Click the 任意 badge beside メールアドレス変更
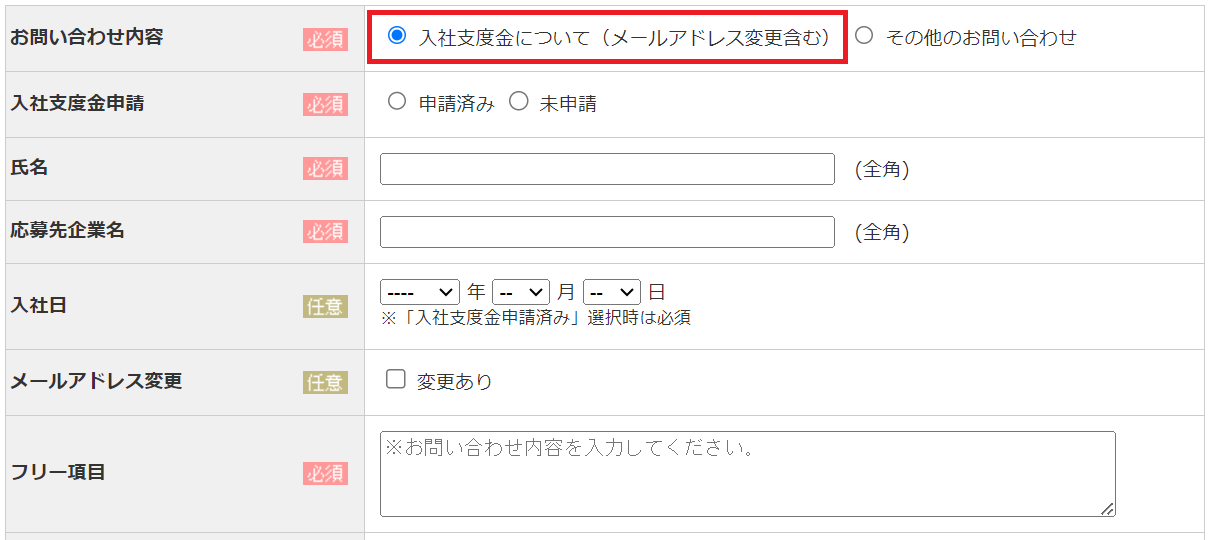 [326, 382]
